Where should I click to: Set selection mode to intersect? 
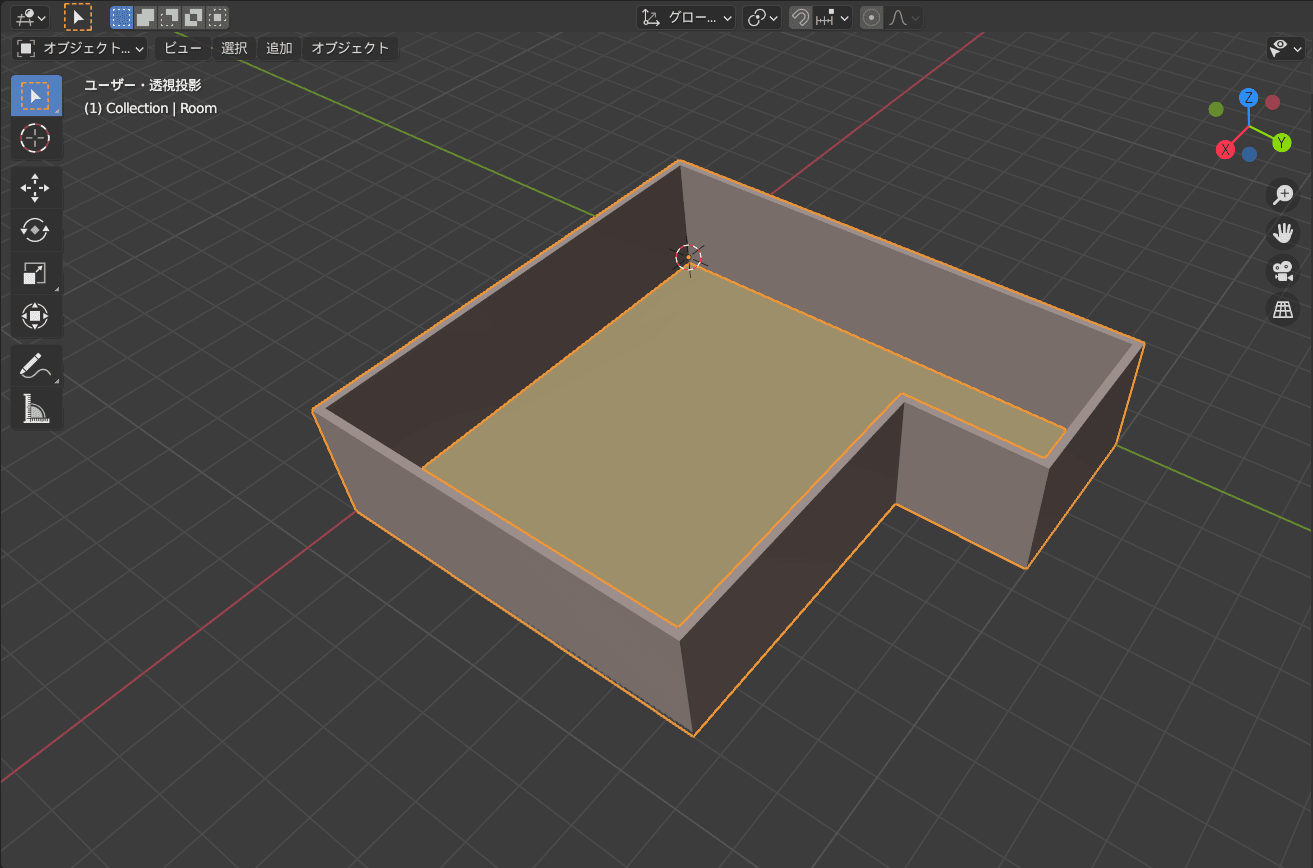pyautogui.click(x=218, y=17)
